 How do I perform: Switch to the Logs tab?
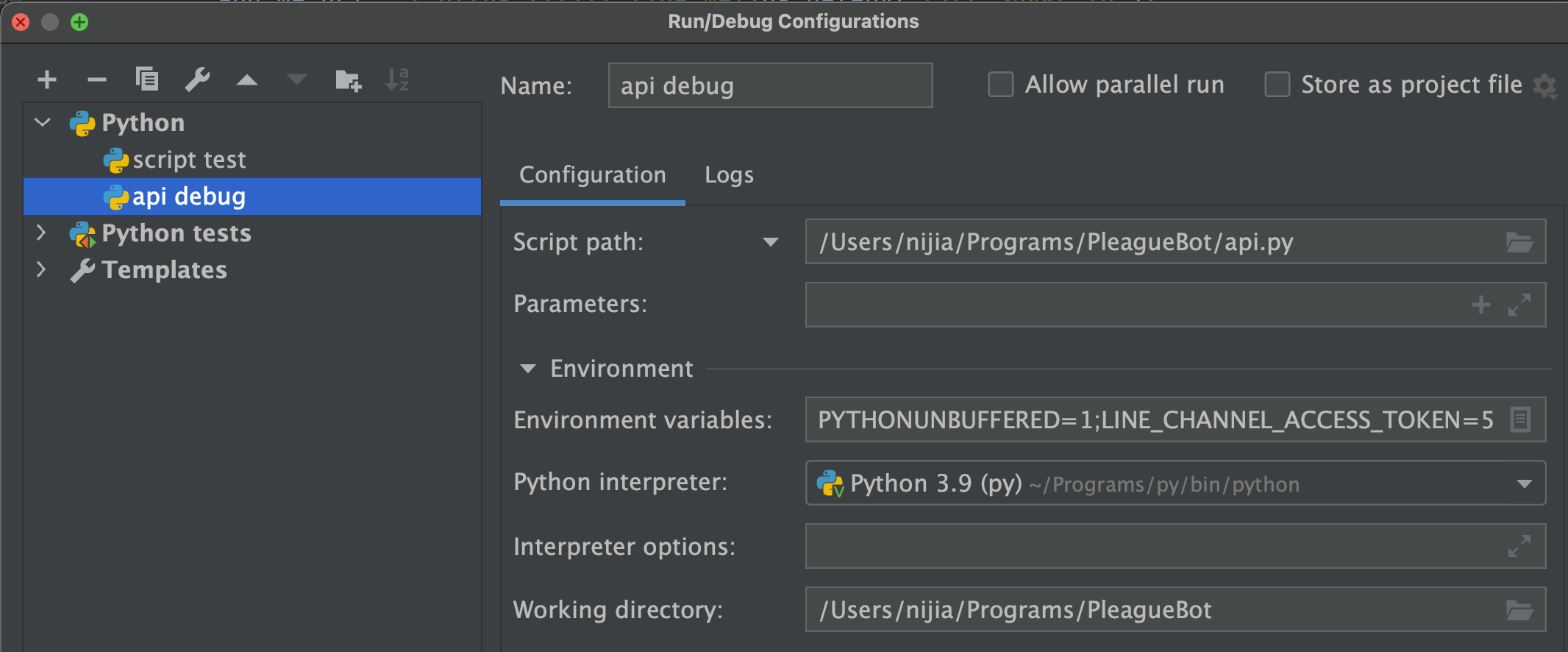tap(729, 175)
